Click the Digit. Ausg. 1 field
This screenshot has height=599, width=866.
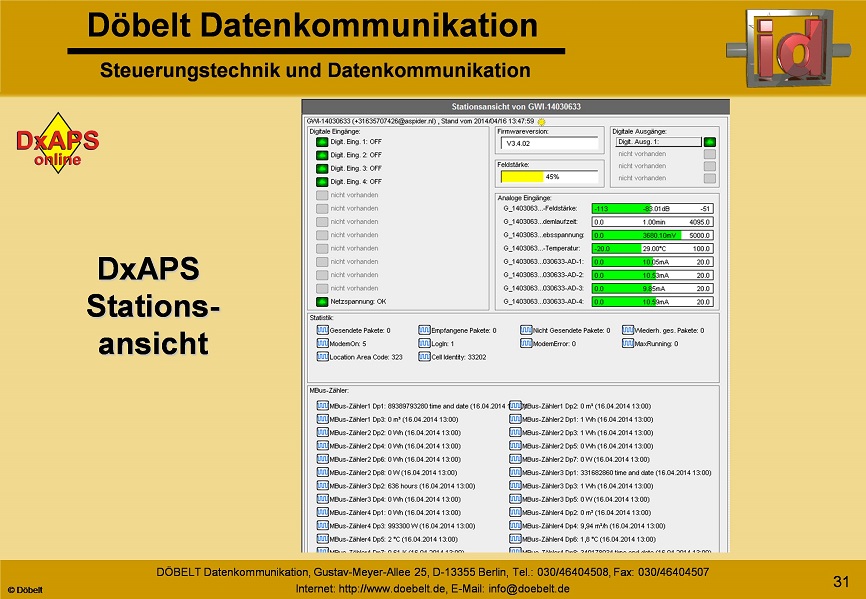coord(658,142)
